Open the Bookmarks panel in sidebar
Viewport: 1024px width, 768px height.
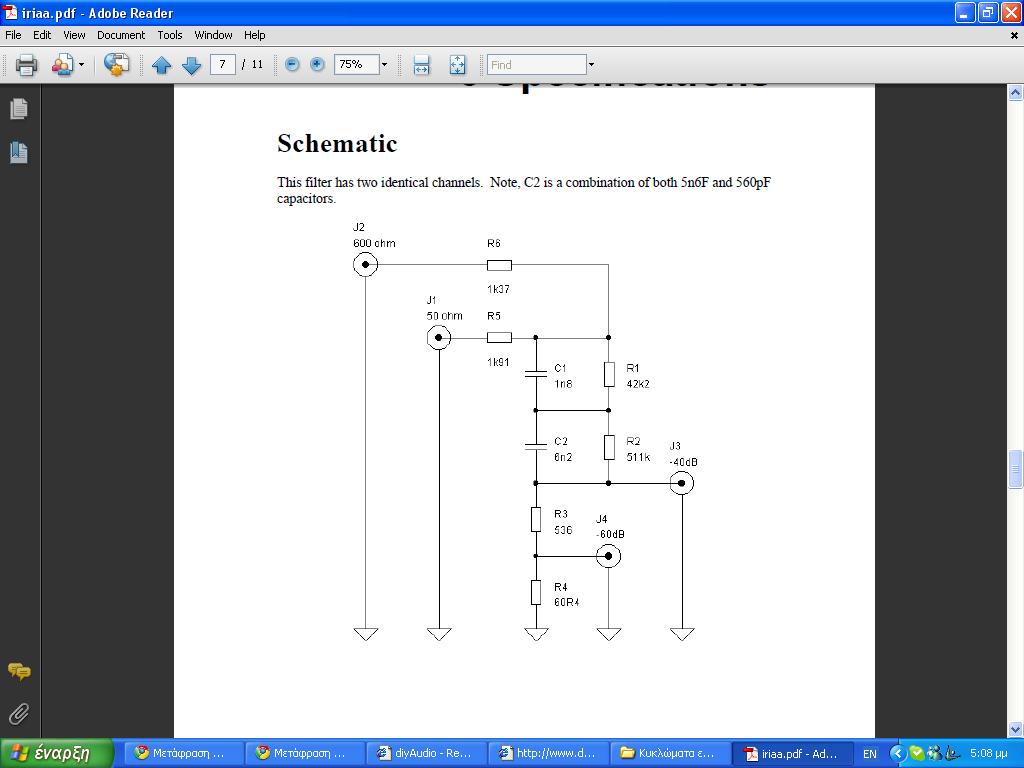(x=19, y=152)
